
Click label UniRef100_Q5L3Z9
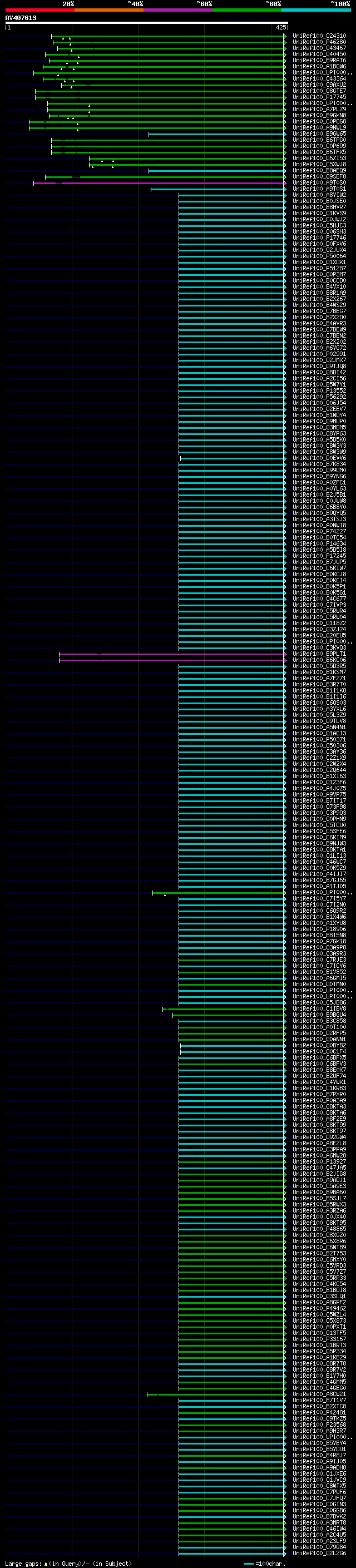click(x=319, y=715)
